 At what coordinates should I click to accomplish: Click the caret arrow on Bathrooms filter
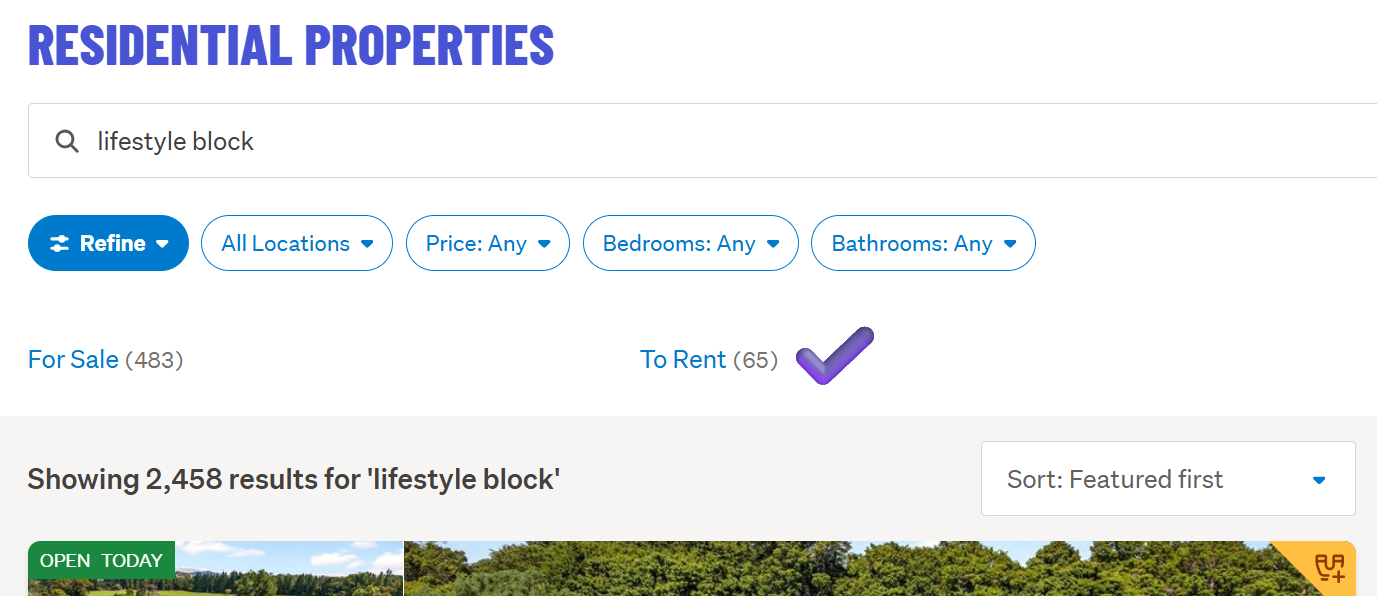(x=1010, y=243)
